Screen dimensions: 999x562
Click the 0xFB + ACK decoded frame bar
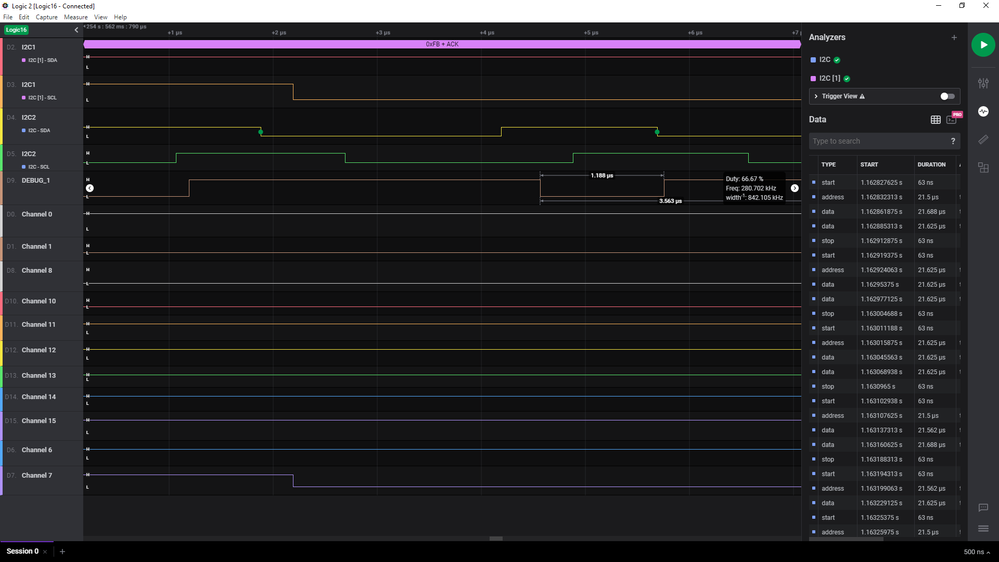point(442,45)
